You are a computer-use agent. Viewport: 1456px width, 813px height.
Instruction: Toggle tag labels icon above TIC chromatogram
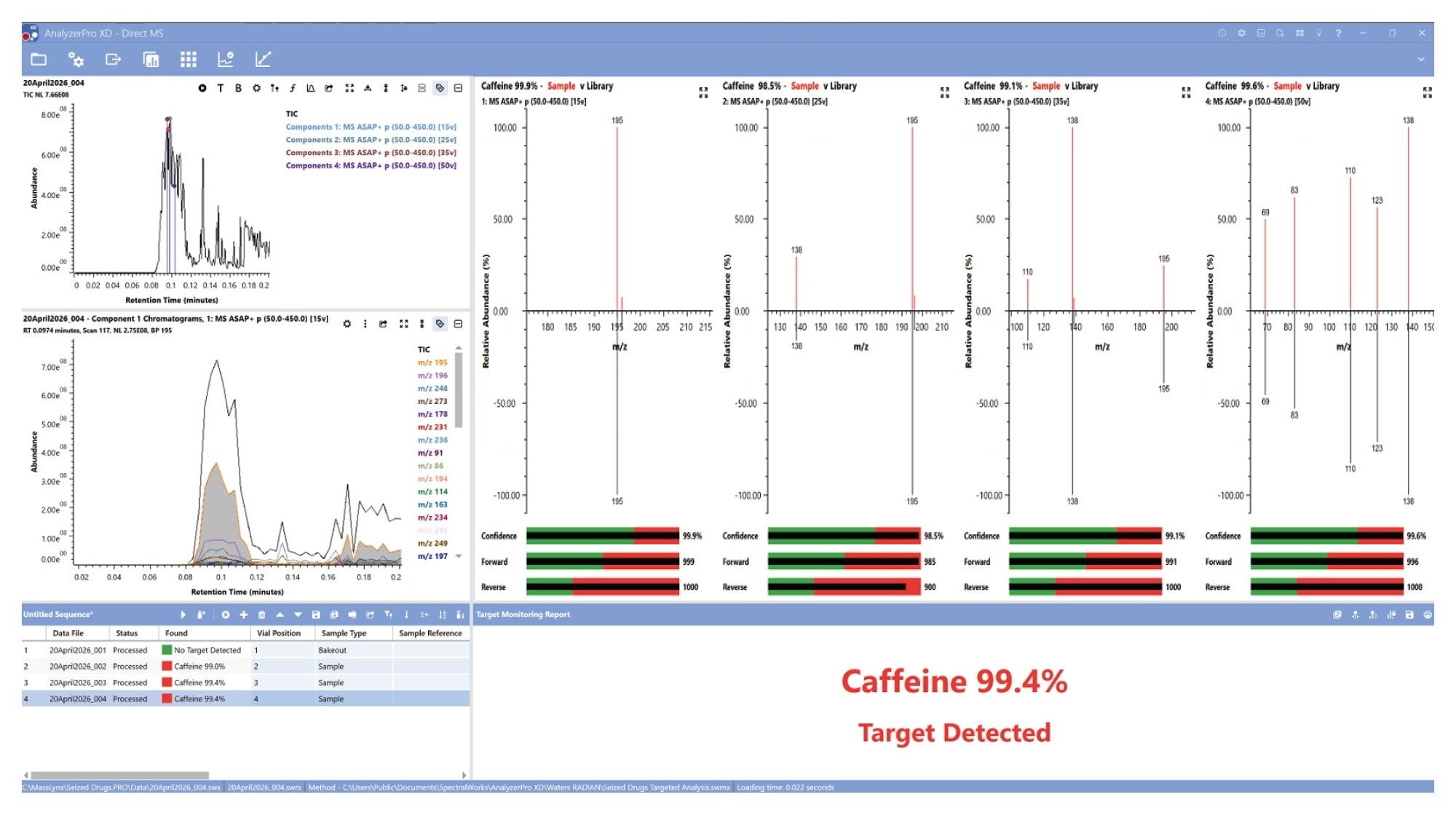tap(440, 88)
